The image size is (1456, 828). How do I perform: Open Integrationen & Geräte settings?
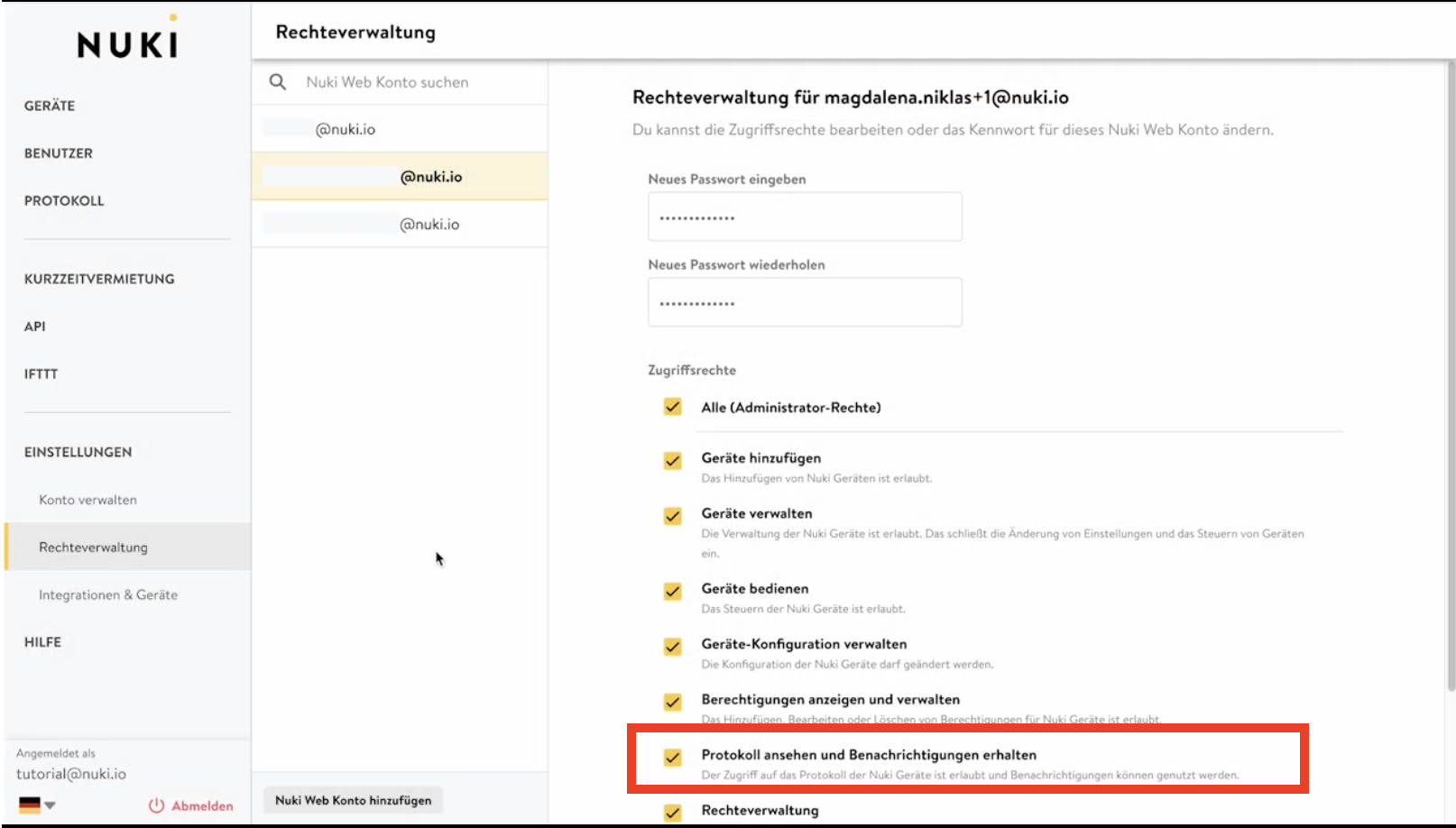click(x=108, y=594)
